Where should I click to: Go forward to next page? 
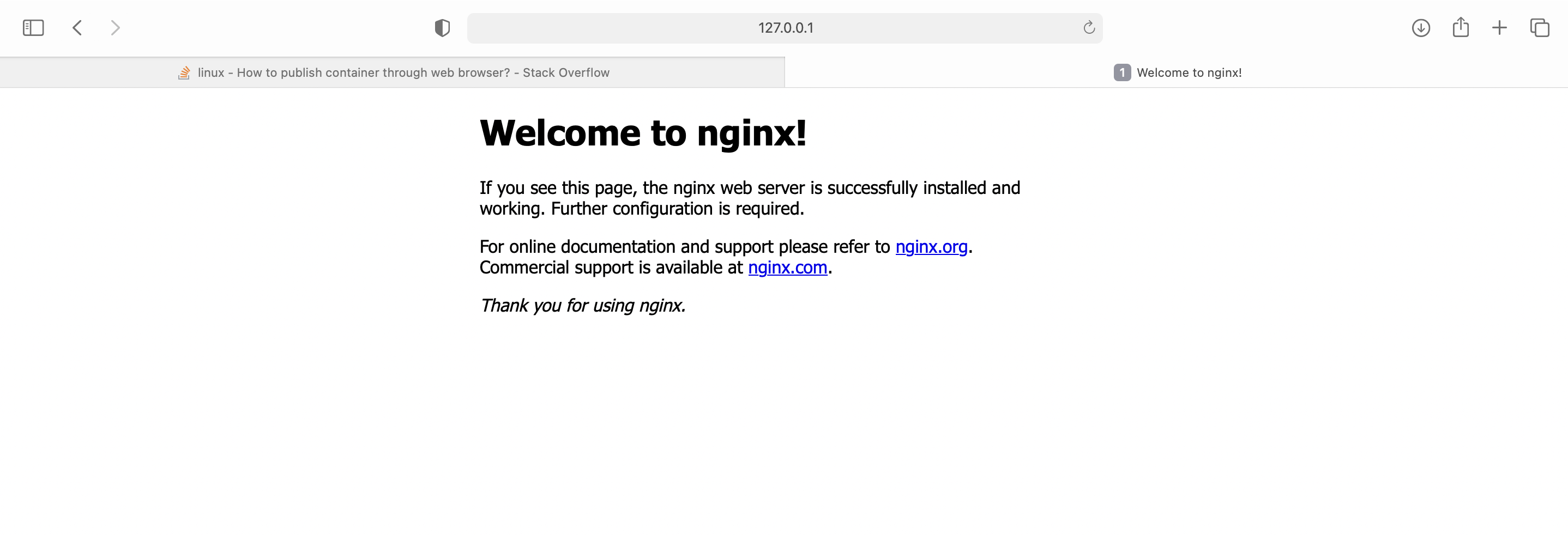click(x=115, y=28)
